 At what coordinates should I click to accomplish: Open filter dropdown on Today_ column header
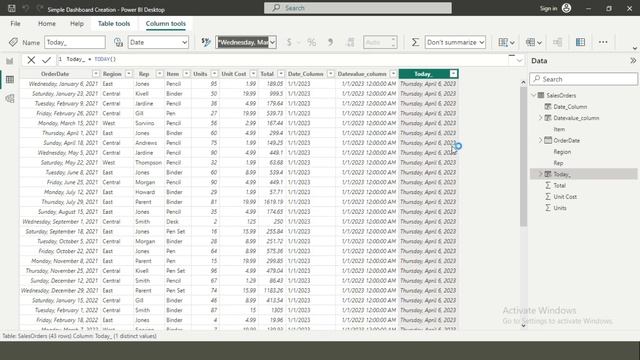click(453, 74)
